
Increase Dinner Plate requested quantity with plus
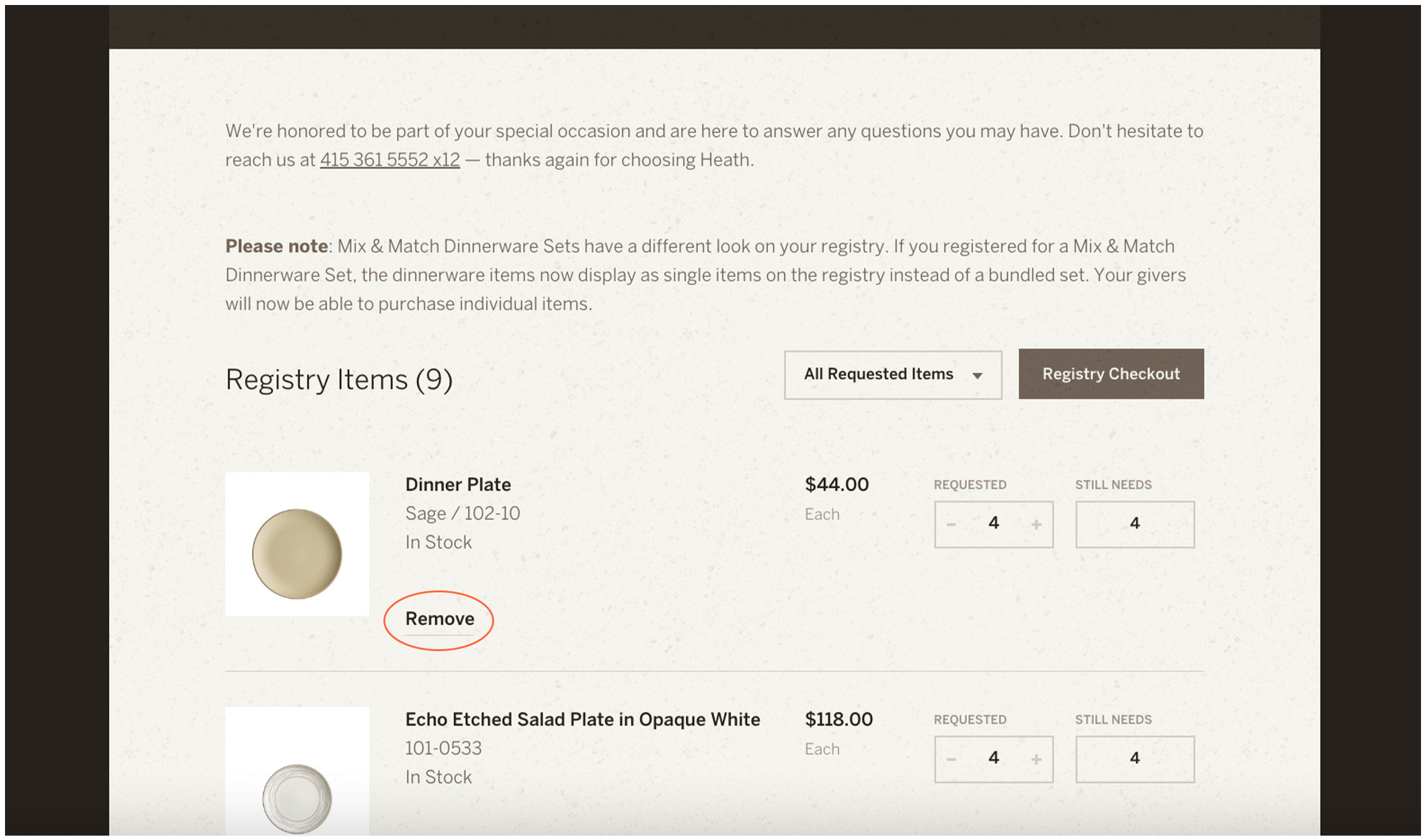(1036, 524)
